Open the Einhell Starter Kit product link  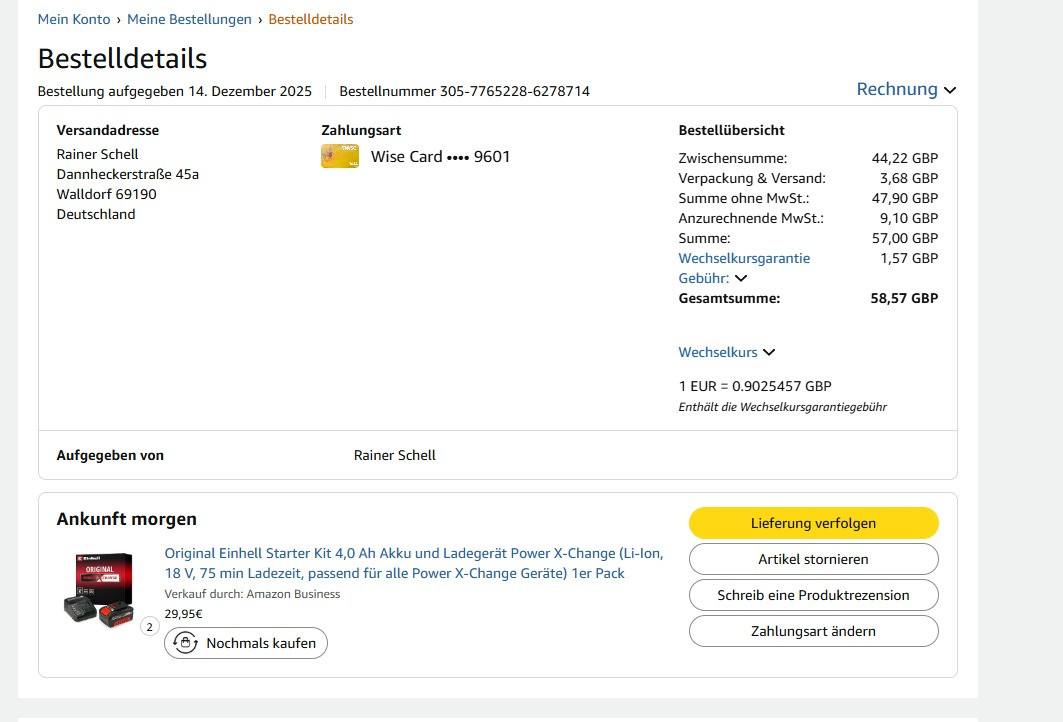[414, 563]
